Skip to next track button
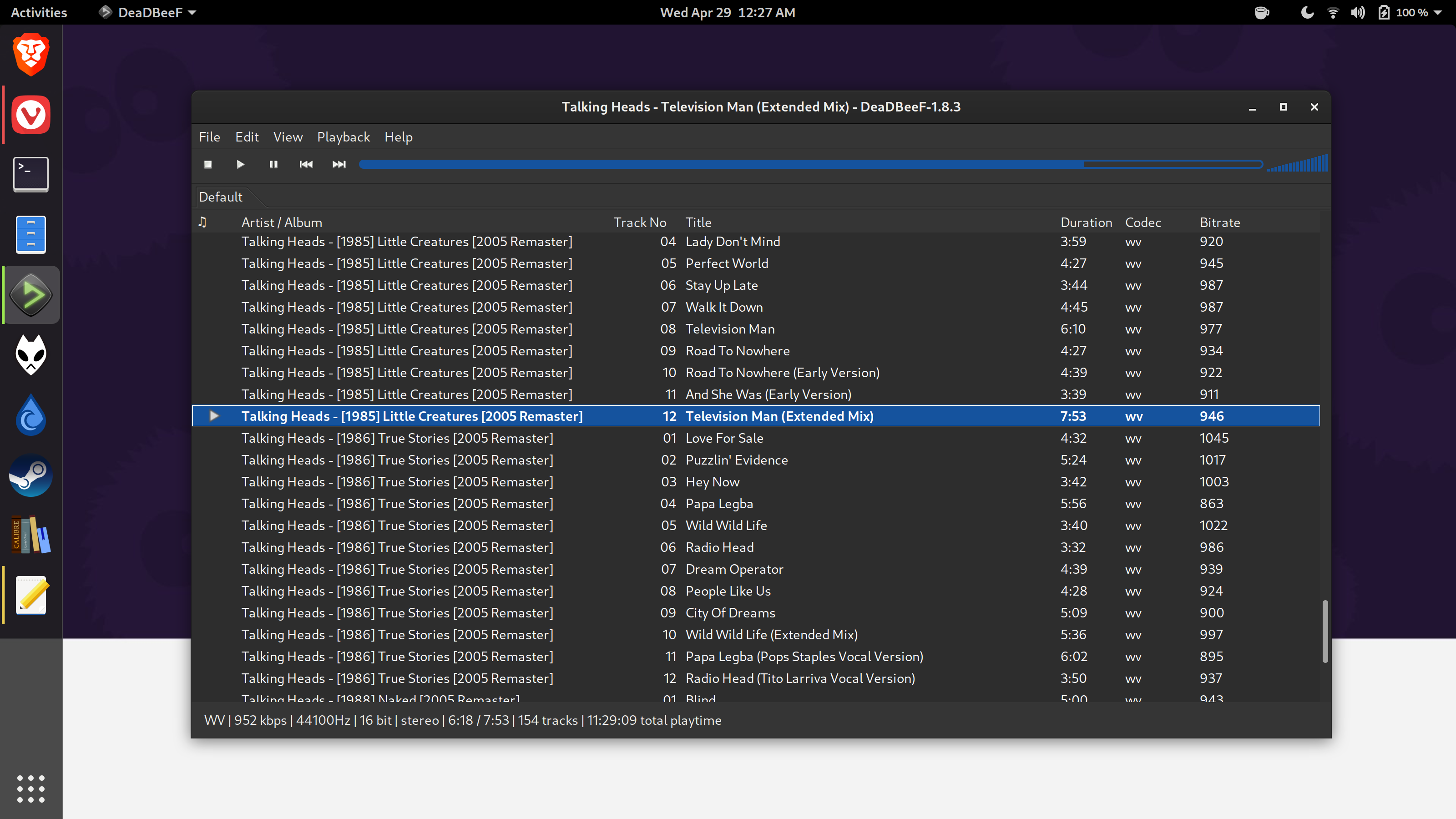Screen dimensions: 1456x819 point(339,164)
